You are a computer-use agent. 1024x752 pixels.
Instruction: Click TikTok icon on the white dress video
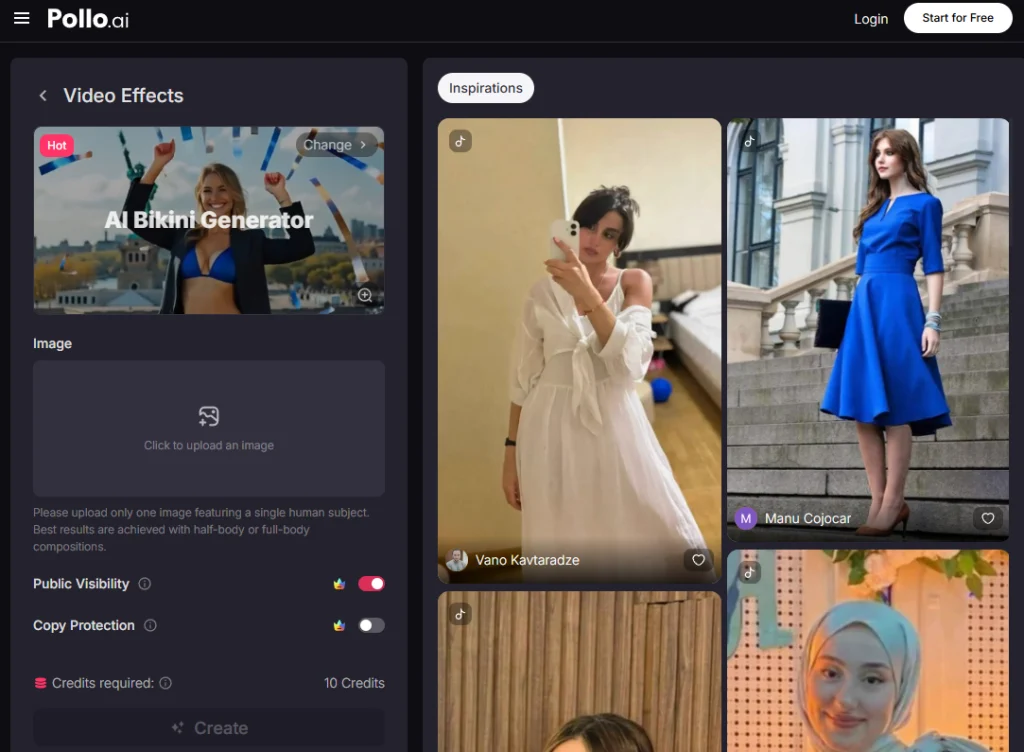[460, 141]
